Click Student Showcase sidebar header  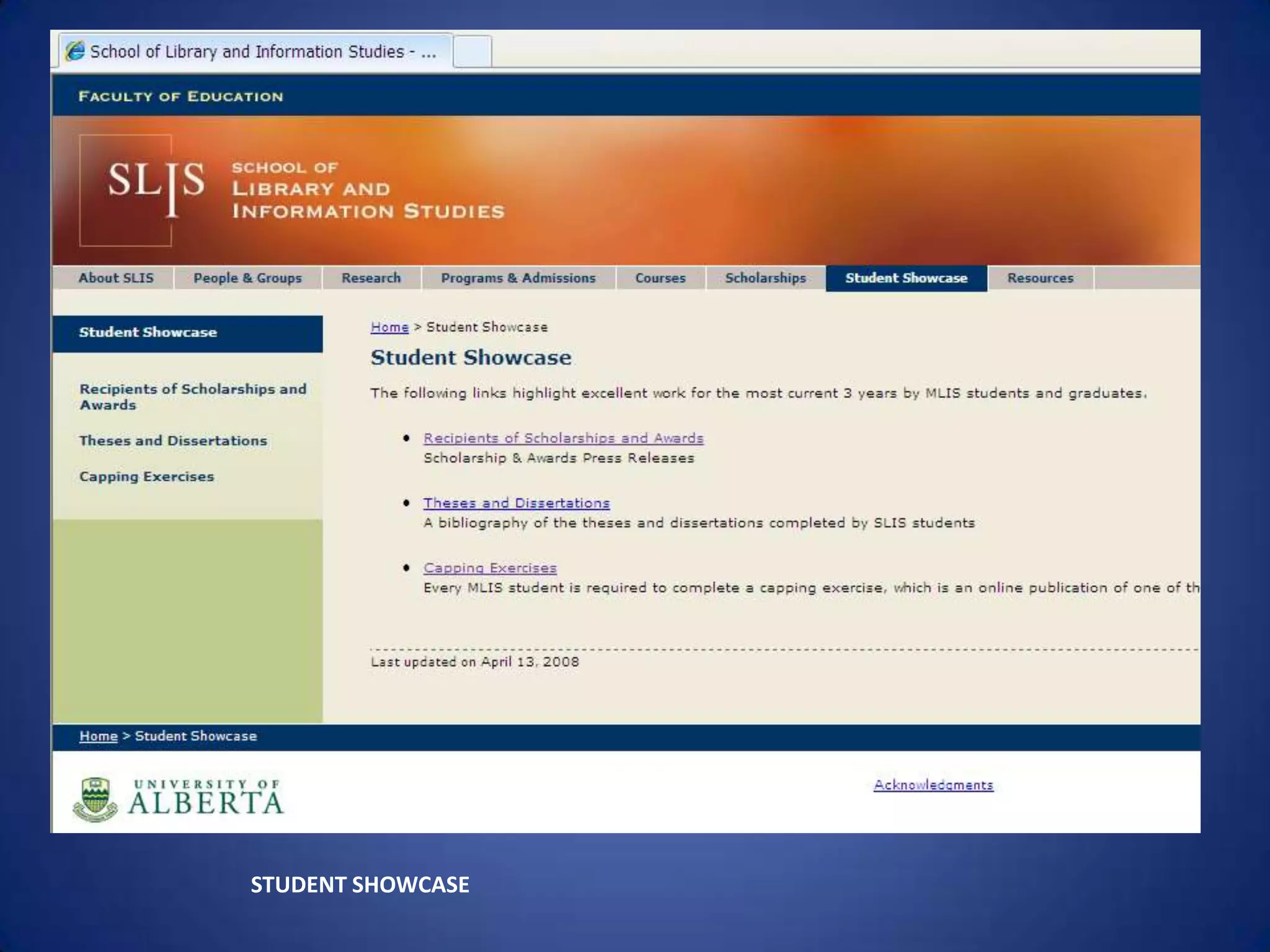tap(187, 333)
